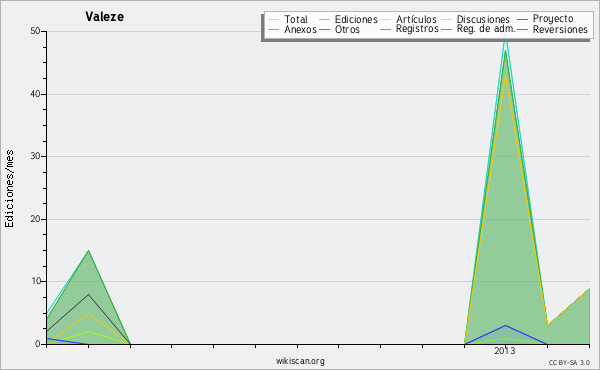Image resolution: width=600 pixels, height=370 pixels.
Task: Select the Discusiones legend label
Action: tap(483, 19)
